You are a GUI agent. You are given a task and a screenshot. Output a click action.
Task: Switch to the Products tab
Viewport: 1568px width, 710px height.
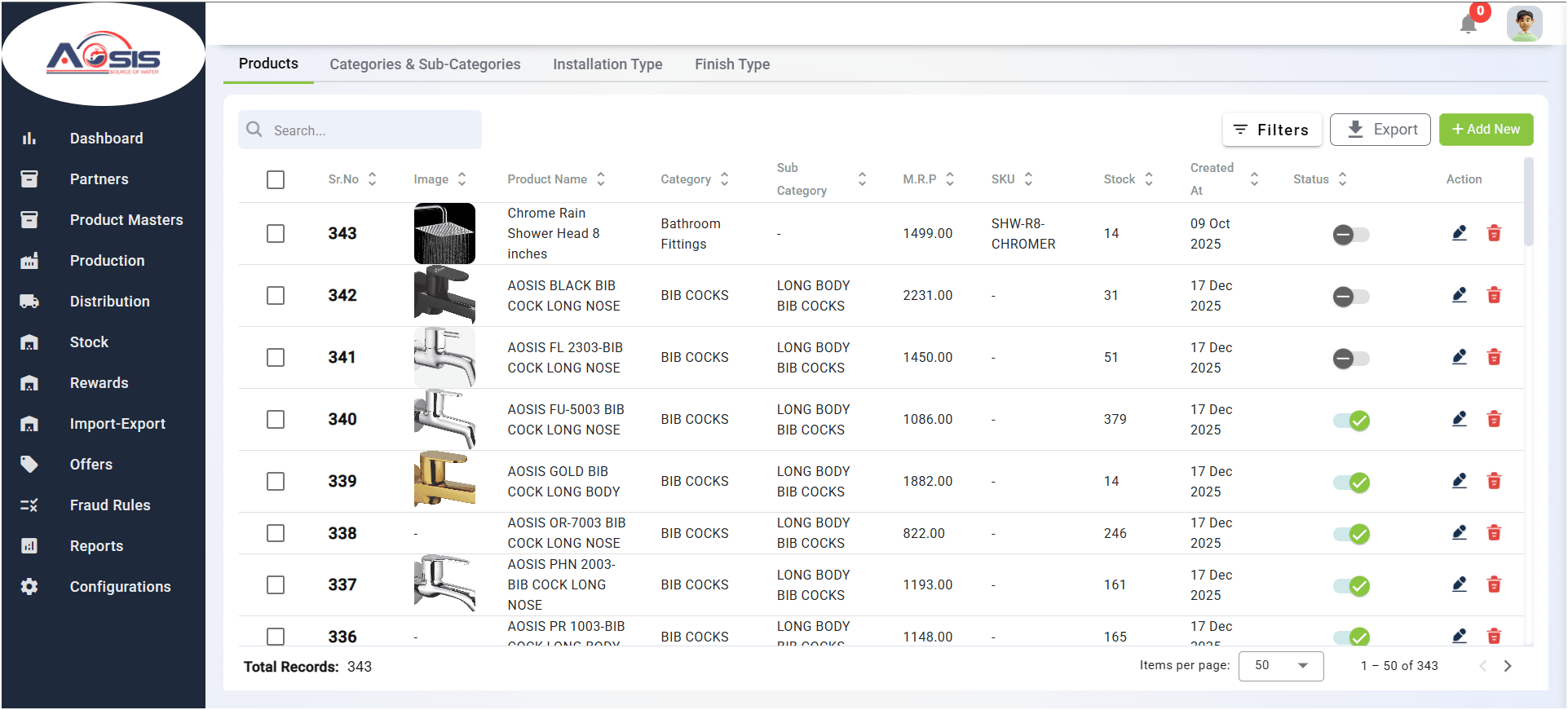click(x=268, y=64)
